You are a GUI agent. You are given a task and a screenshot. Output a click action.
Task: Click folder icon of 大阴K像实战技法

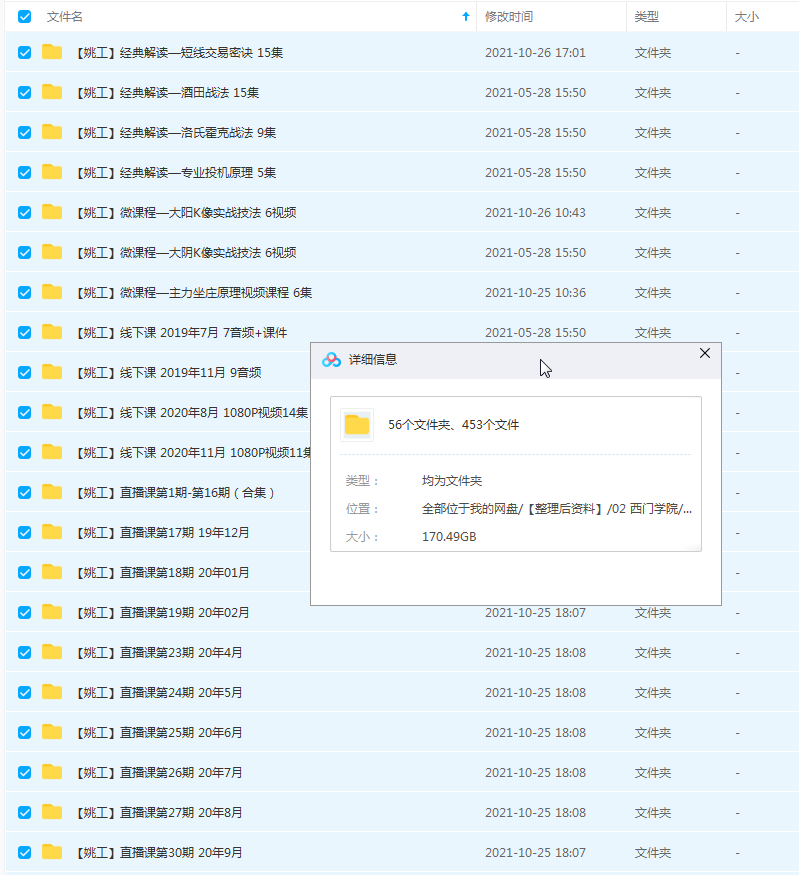(52, 252)
